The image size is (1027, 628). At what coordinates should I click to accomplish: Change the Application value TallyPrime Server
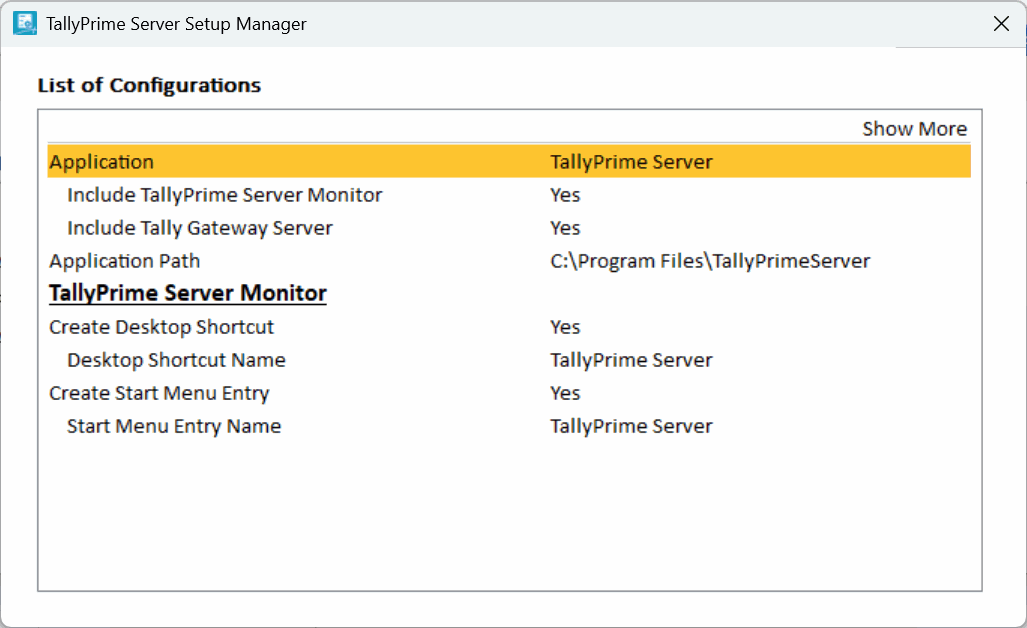point(631,162)
